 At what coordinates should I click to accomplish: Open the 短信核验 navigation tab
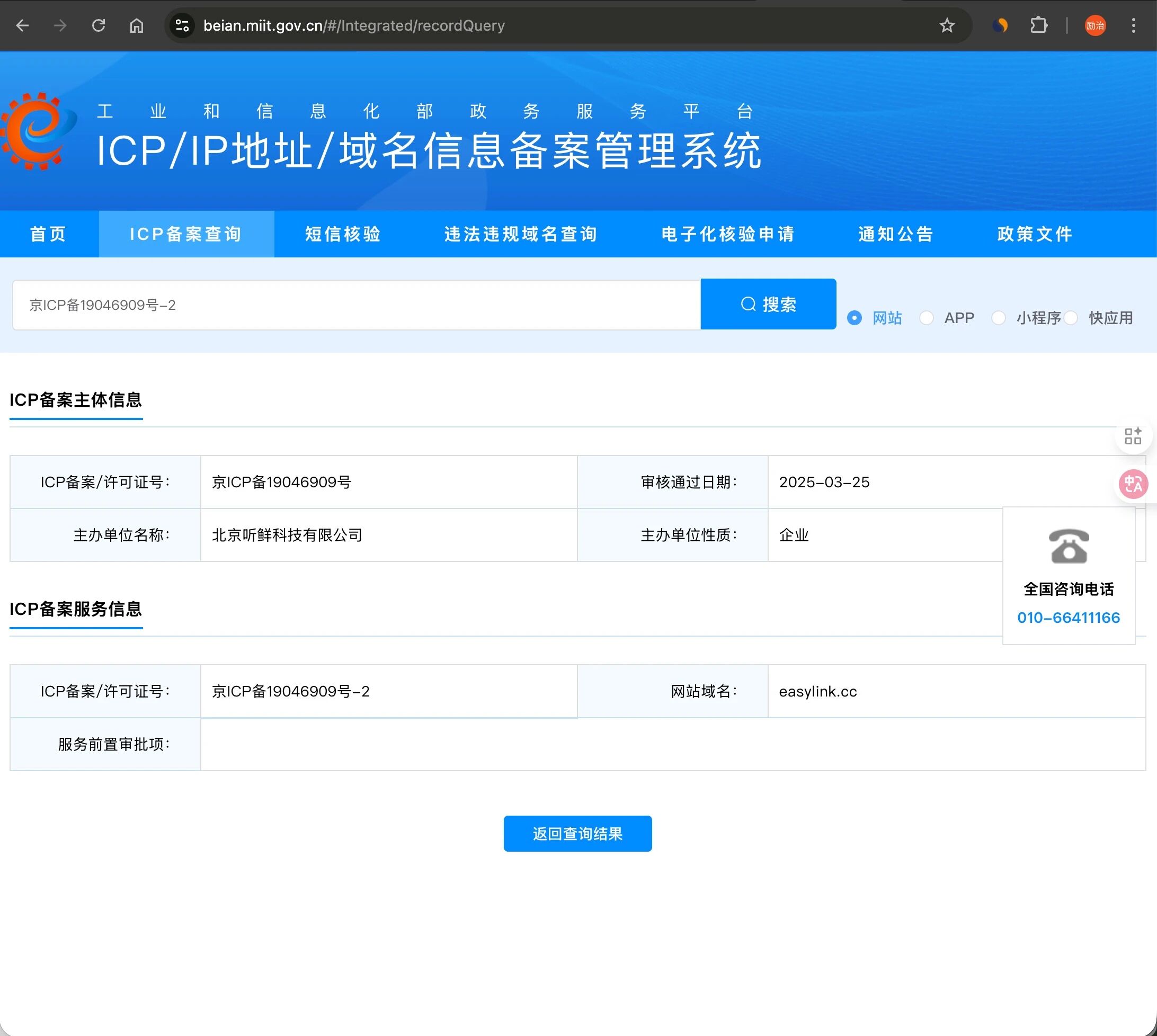343,234
